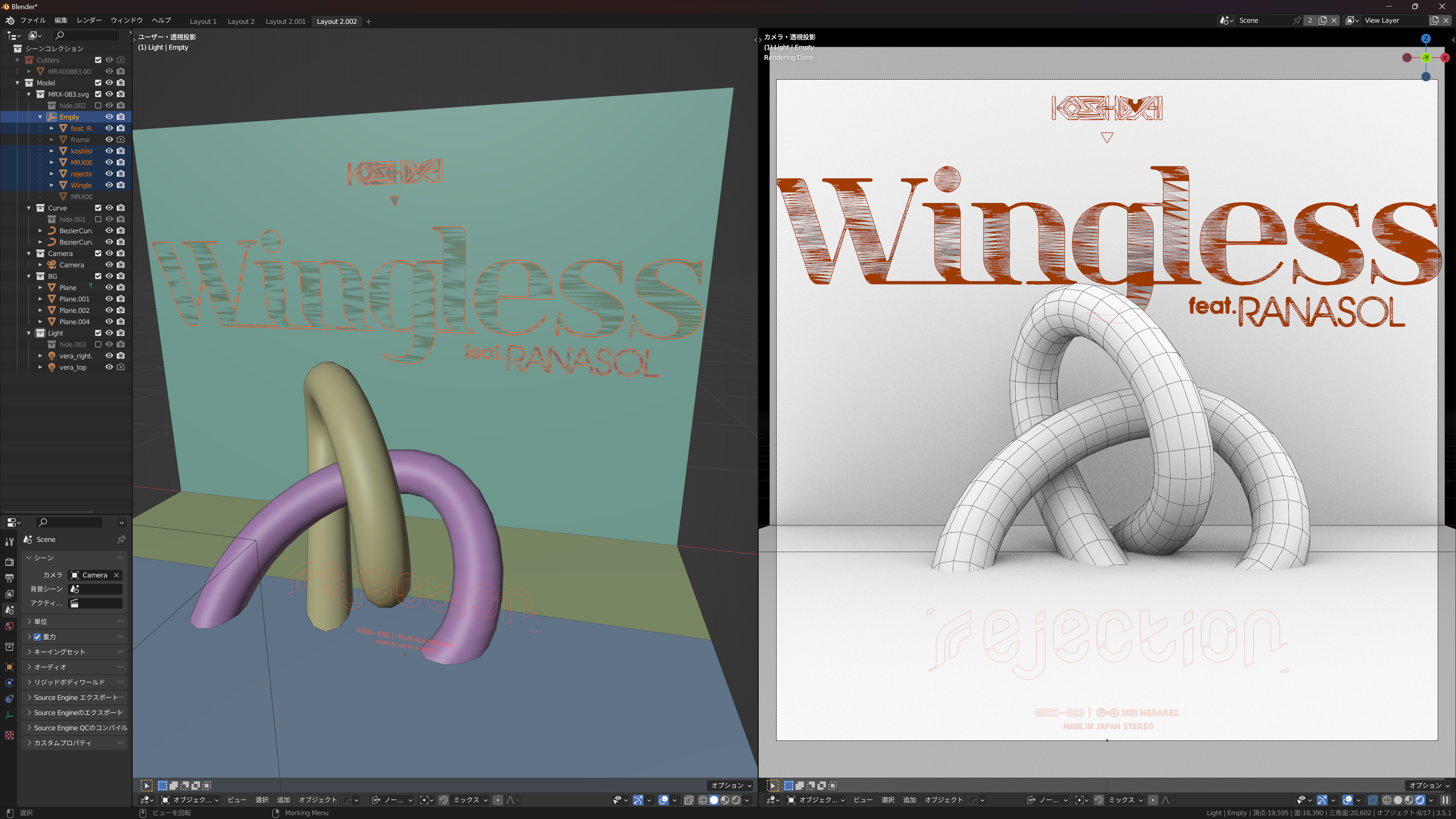Open the Tool properties tab with wrench icon

click(x=9, y=542)
